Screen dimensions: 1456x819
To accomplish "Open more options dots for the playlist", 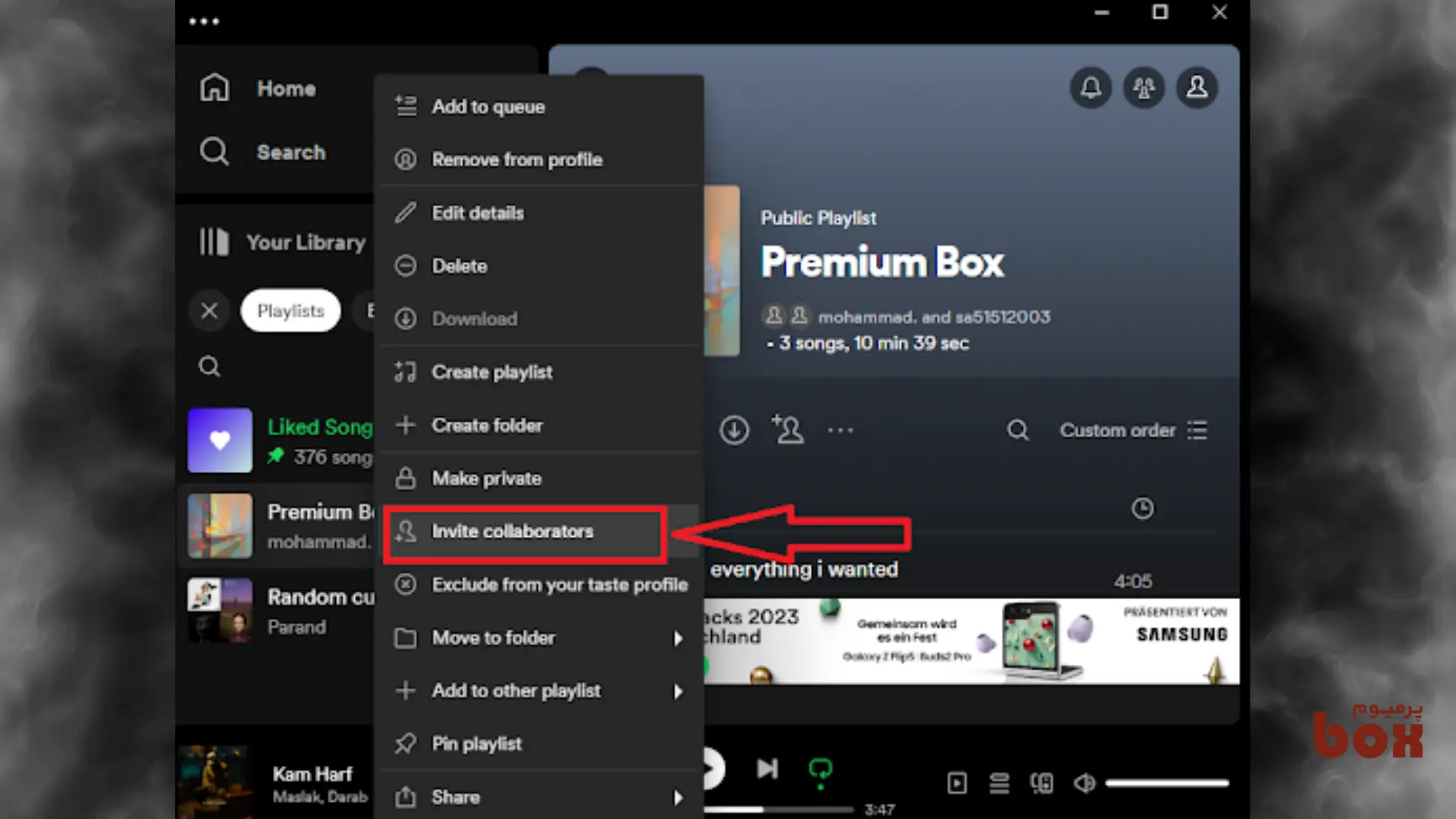I will [x=840, y=431].
